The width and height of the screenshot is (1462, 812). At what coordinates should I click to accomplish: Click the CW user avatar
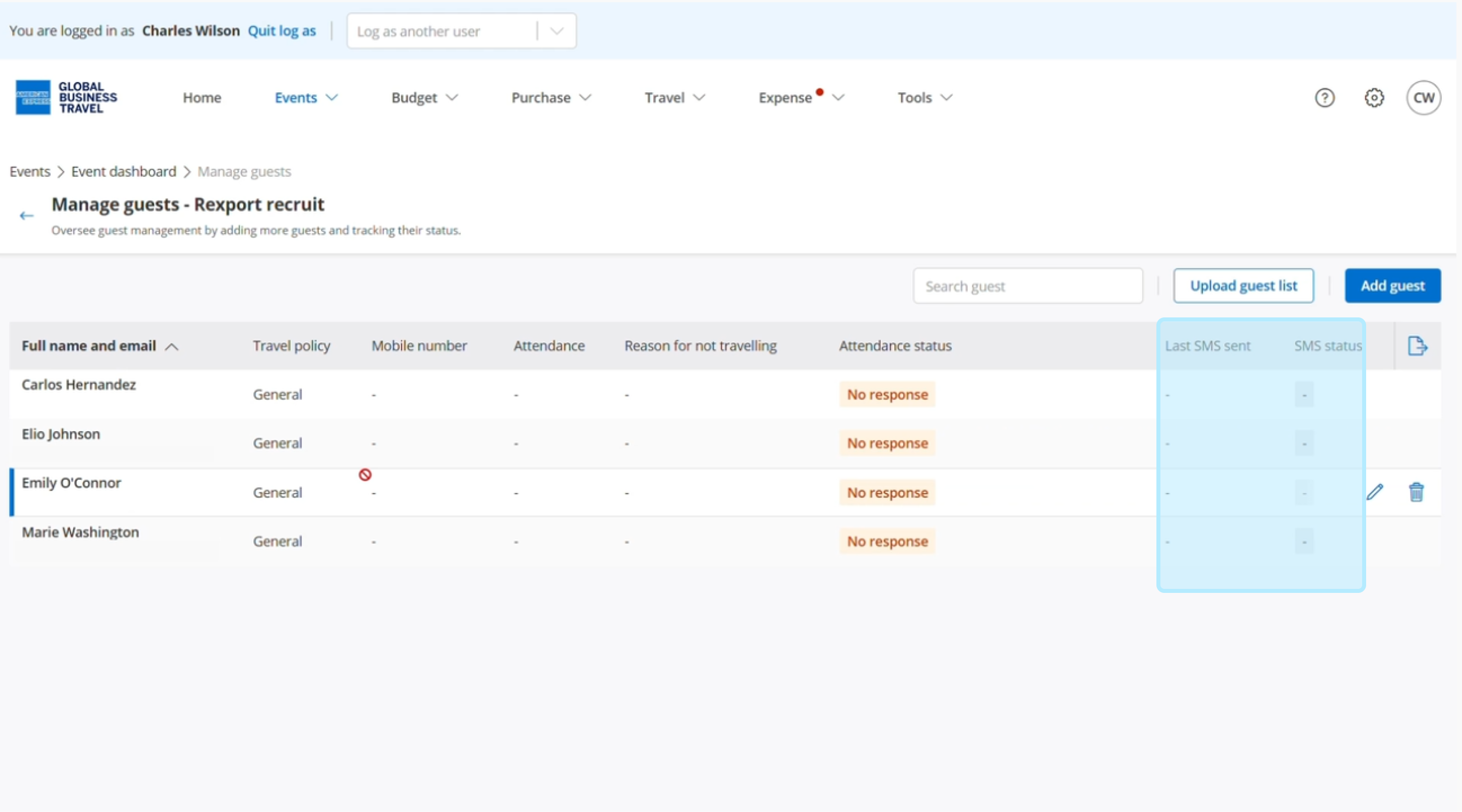[x=1423, y=98]
